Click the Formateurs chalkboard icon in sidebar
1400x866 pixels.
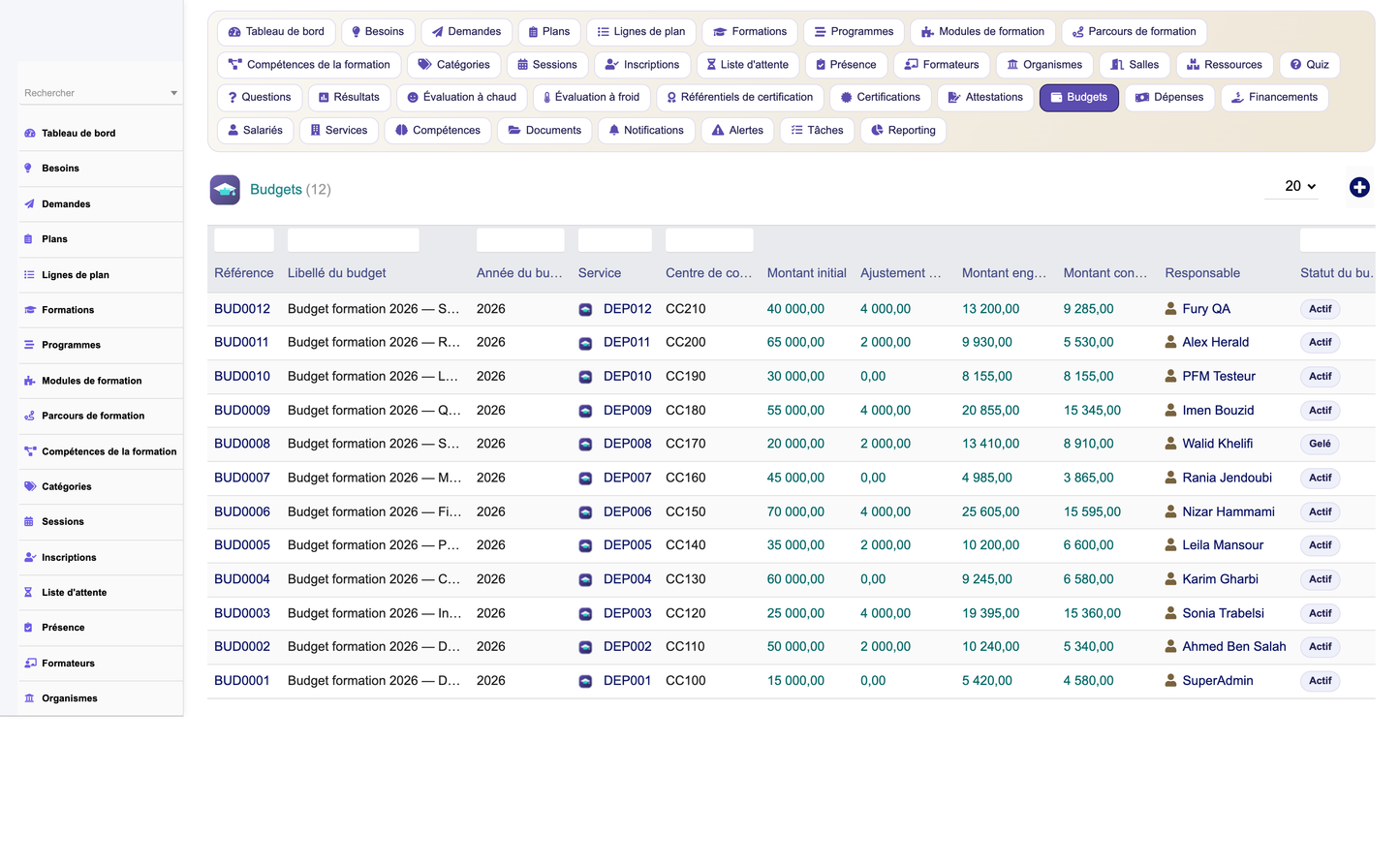click(29, 664)
